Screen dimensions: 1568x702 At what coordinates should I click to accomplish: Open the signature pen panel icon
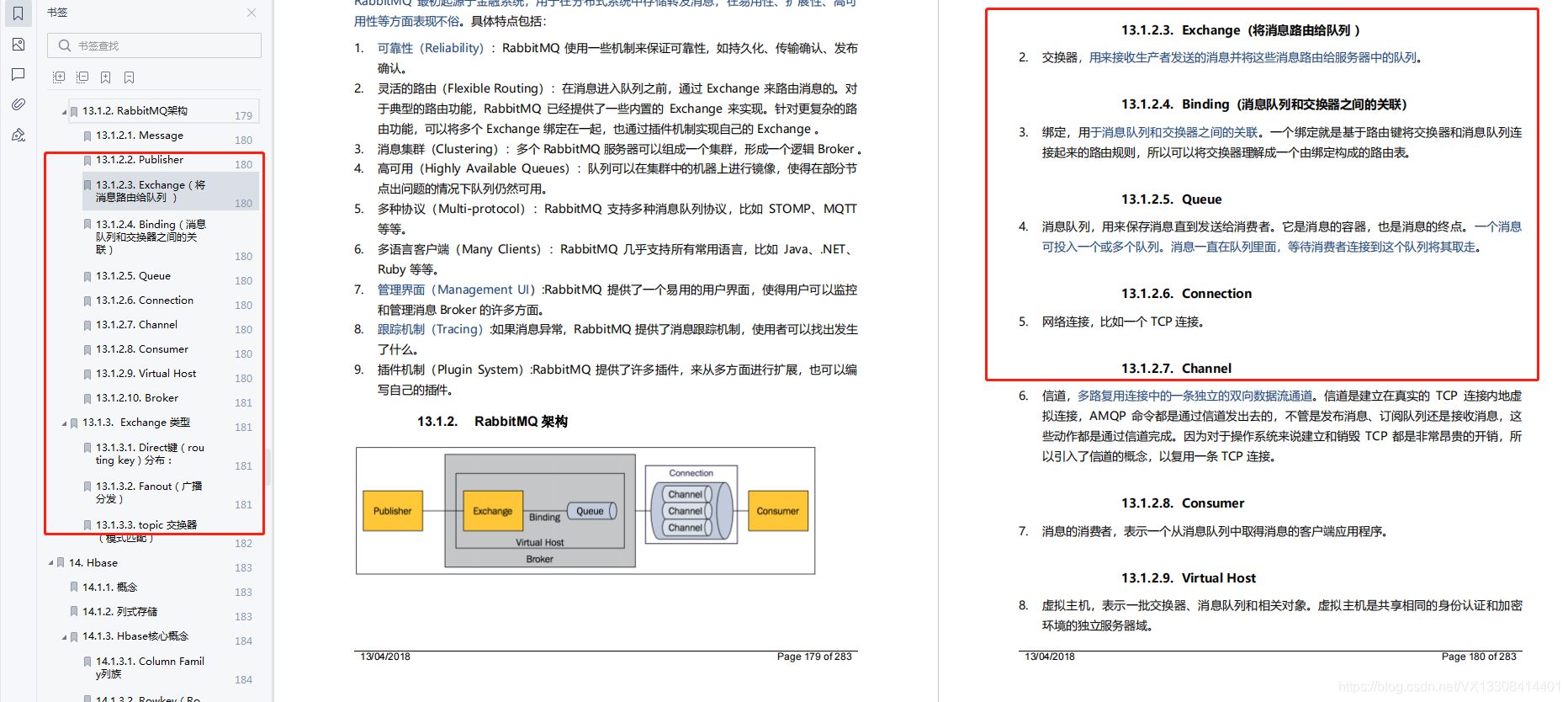[18, 135]
